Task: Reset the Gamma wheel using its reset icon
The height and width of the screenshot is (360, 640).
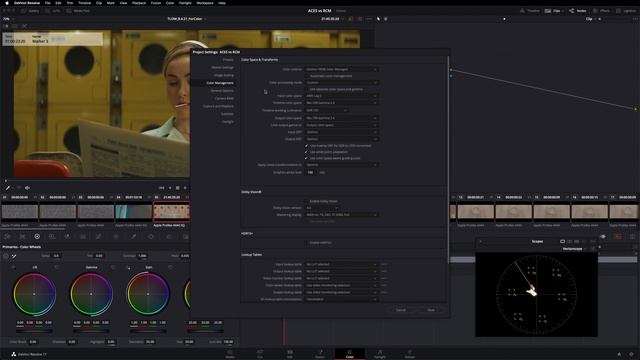Action: (x=113, y=267)
